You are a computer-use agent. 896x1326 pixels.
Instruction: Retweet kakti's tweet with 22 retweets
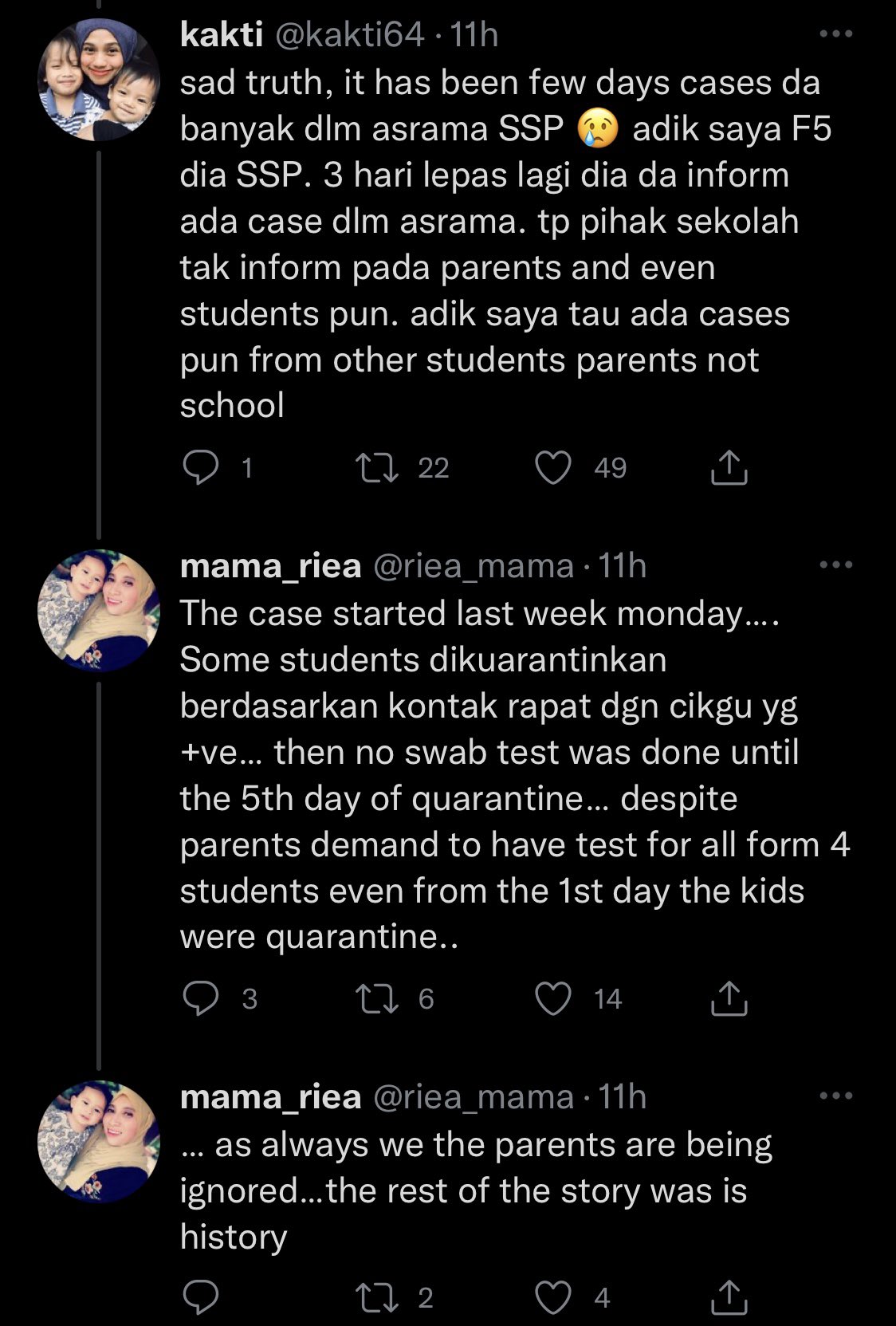pos(377,468)
